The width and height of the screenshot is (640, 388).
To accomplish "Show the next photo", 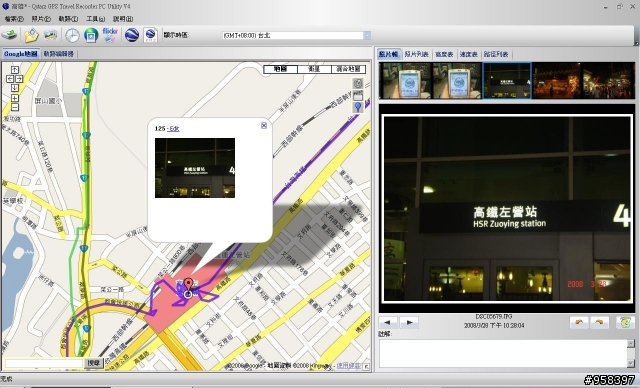I will coord(409,323).
